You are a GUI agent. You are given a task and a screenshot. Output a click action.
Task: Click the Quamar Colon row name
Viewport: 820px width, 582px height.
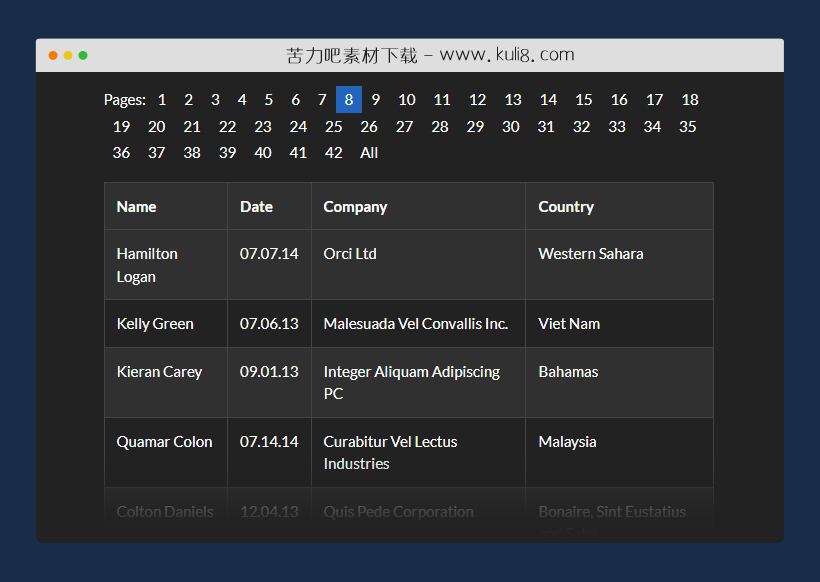[x=164, y=442]
